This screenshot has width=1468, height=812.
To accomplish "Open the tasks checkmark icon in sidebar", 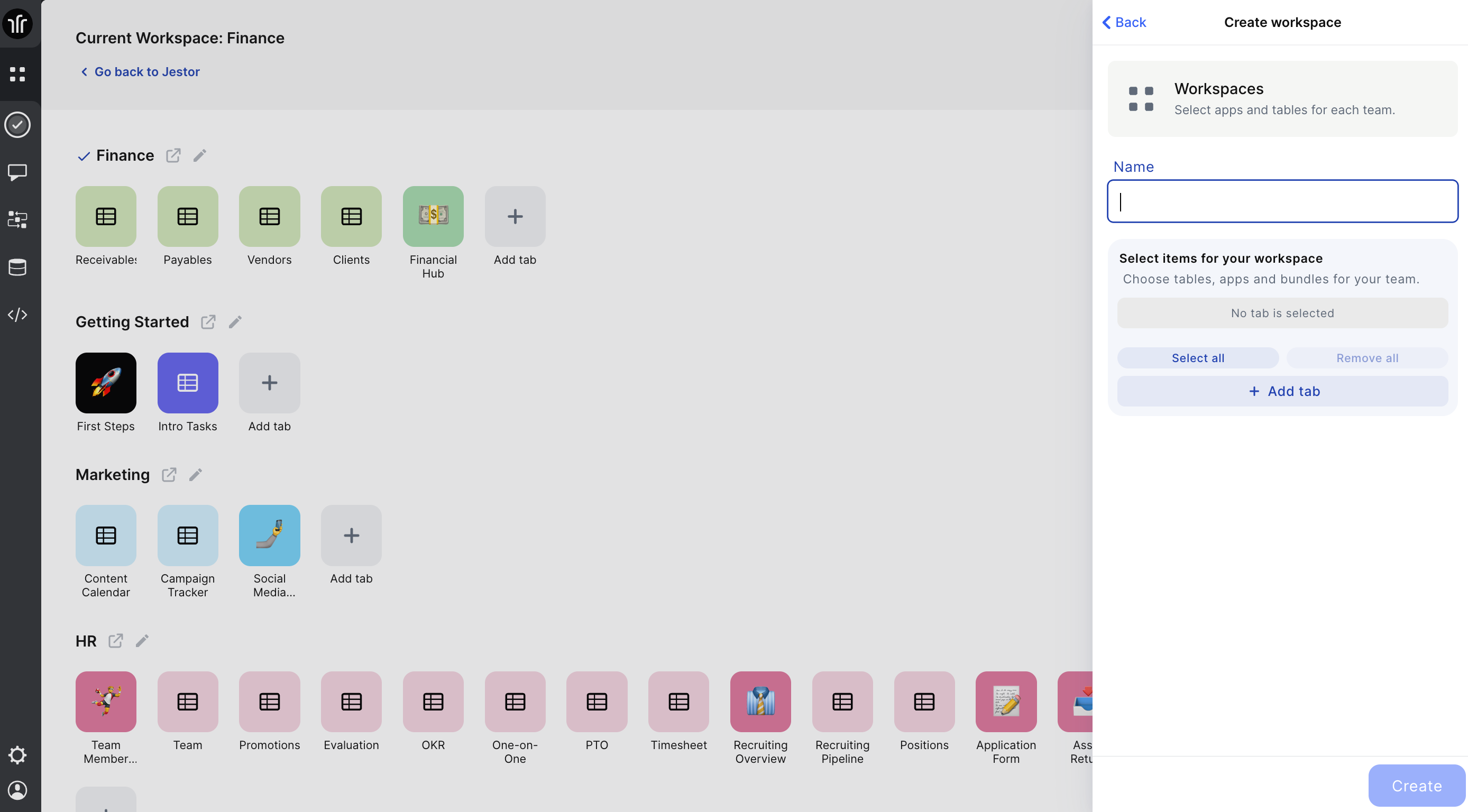I will (17, 124).
